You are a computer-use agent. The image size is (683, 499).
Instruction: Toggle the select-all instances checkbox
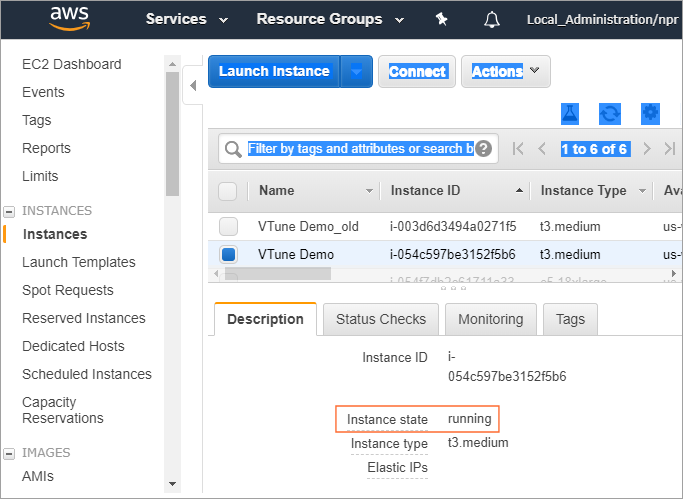[228, 191]
